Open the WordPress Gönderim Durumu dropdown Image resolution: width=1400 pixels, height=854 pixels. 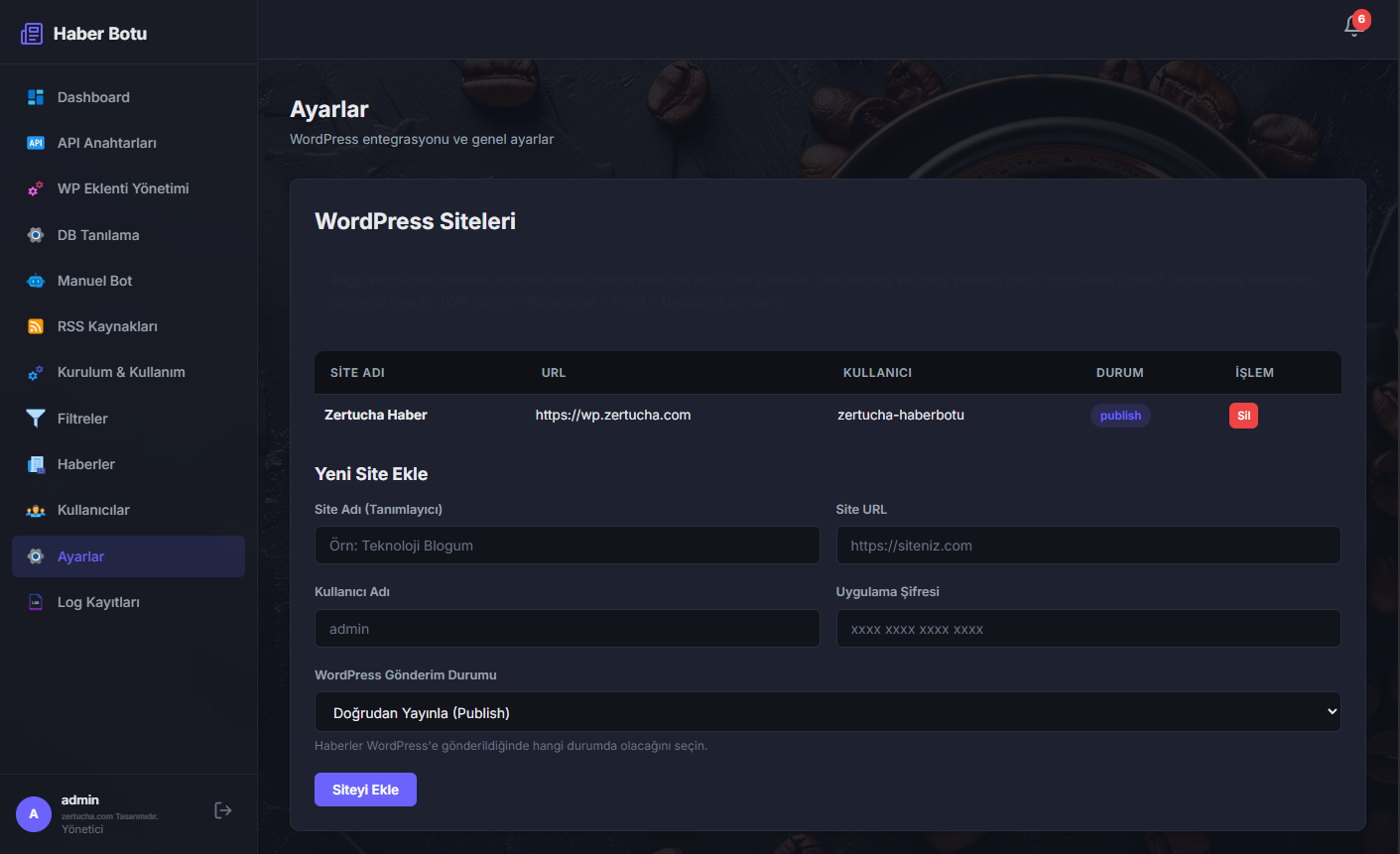pyautogui.click(x=827, y=711)
